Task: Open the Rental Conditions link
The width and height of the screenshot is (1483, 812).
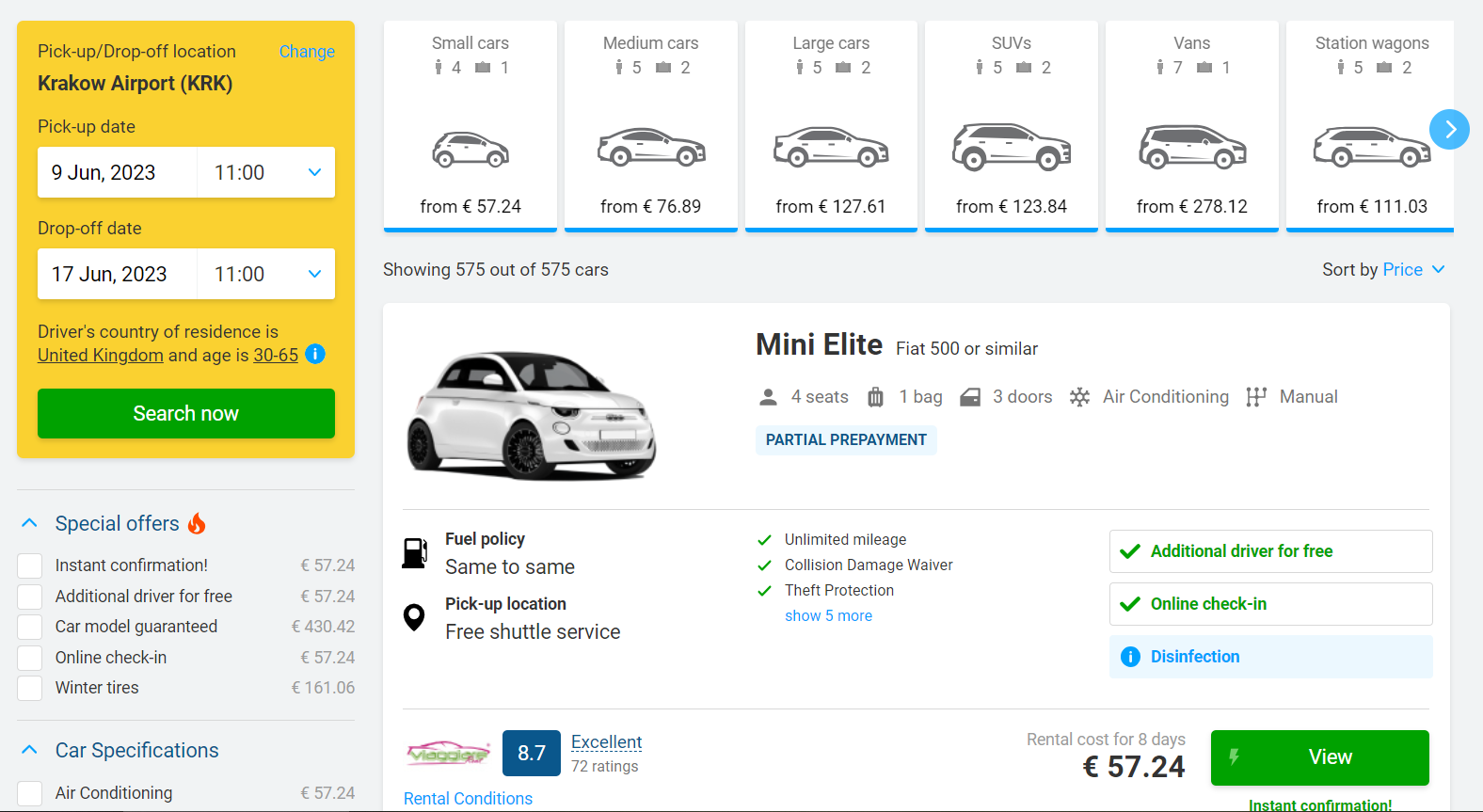Action: 468,798
